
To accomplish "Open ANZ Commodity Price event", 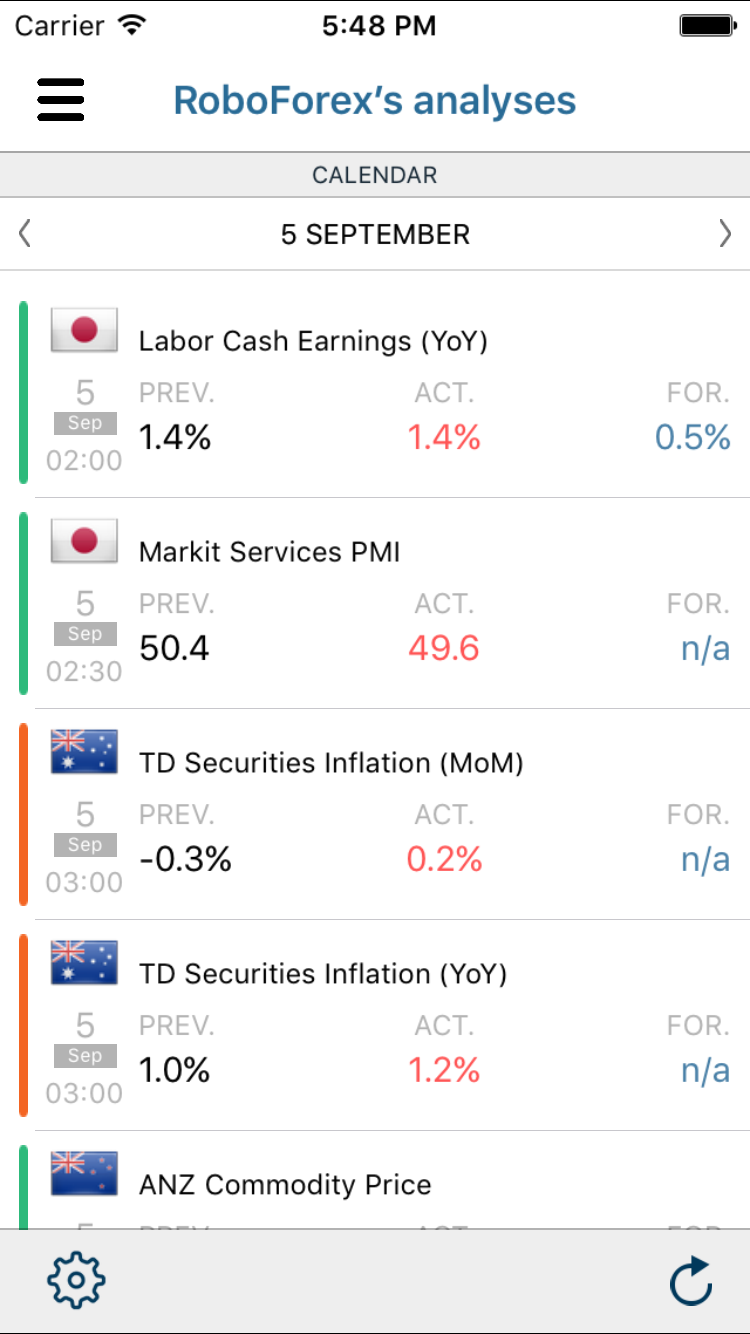I will [285, 1186].
